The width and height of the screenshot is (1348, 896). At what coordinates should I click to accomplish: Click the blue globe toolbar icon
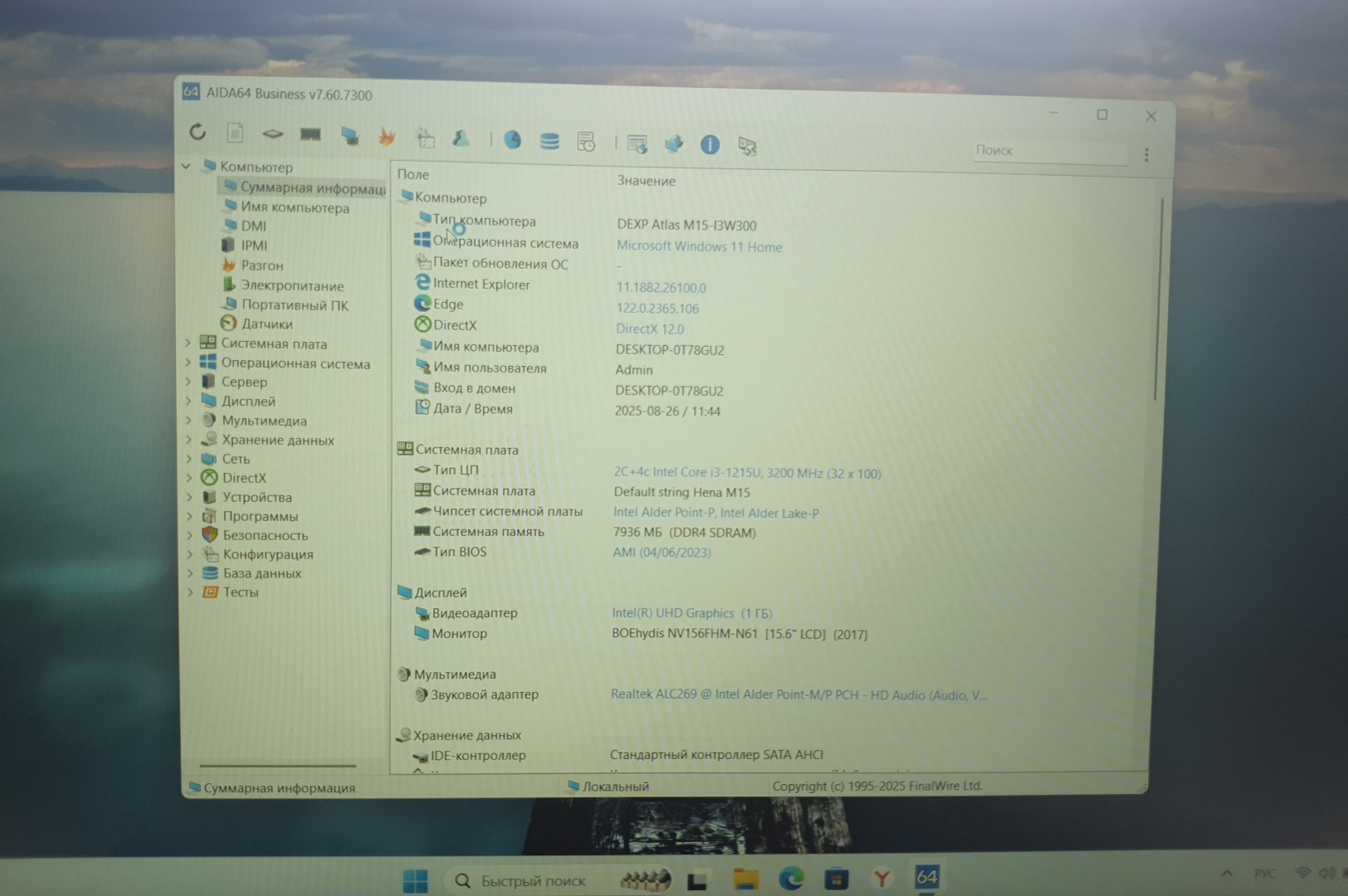[512, 140]
